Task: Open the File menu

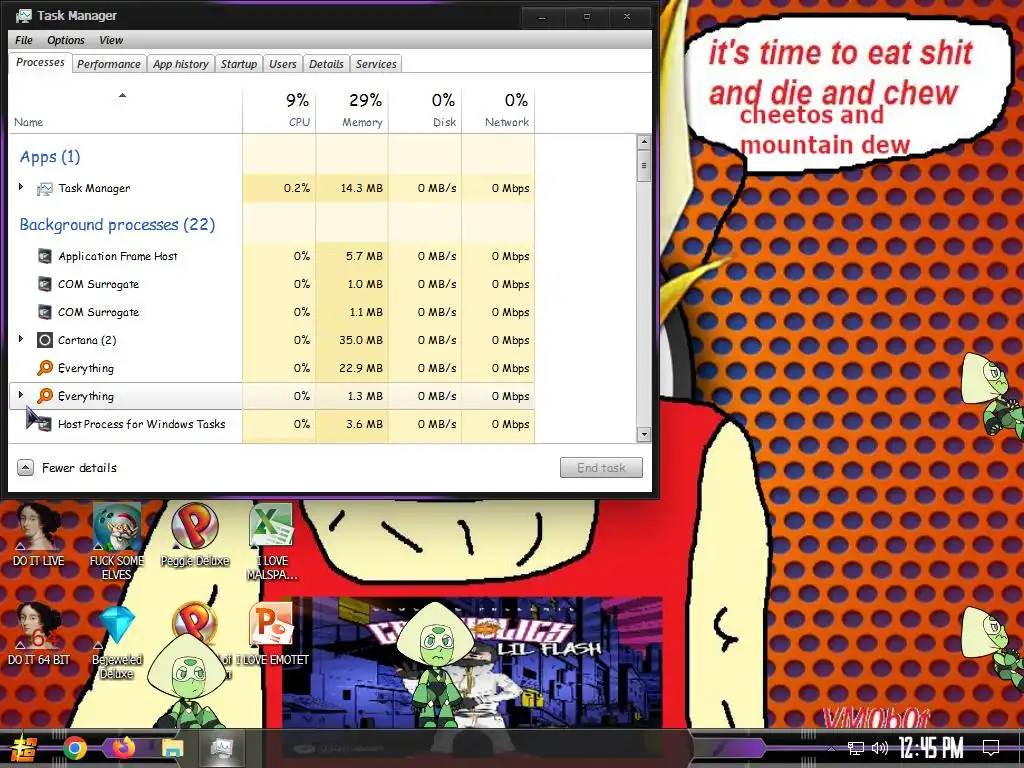Action: 24,40
